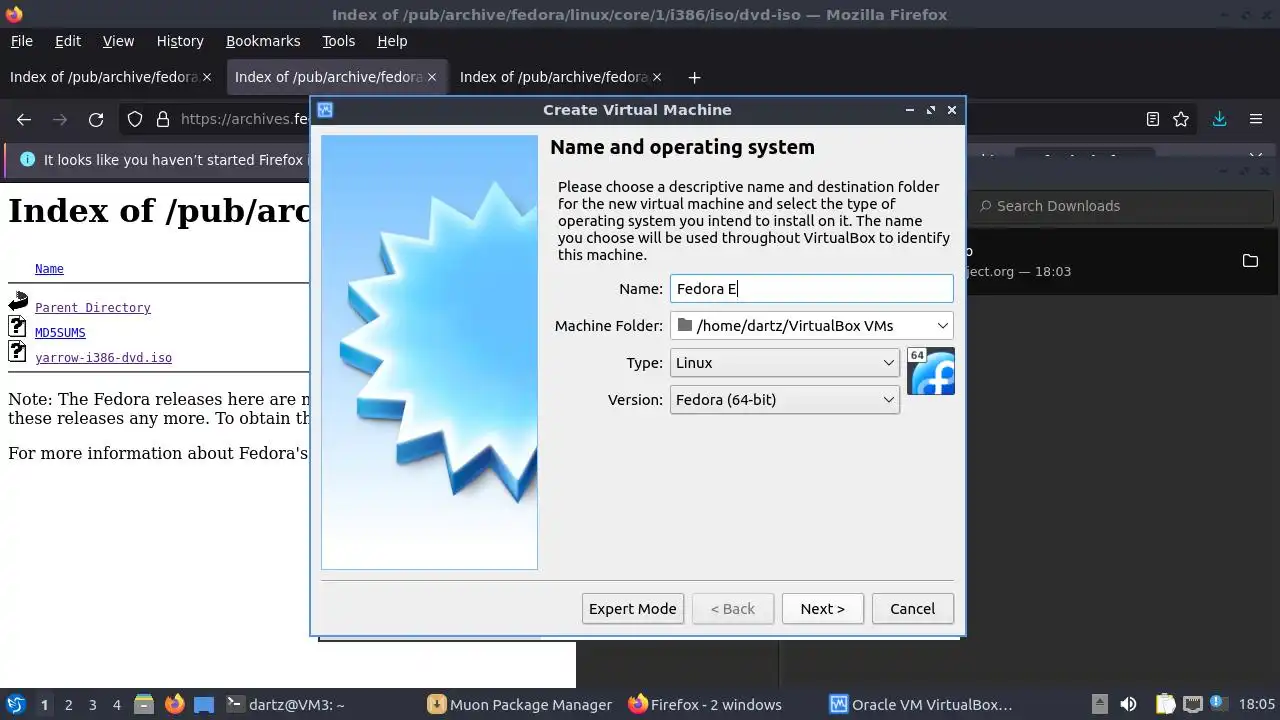Click the Expert Mode button
The image size is (1280, 720).
point(633,608)
